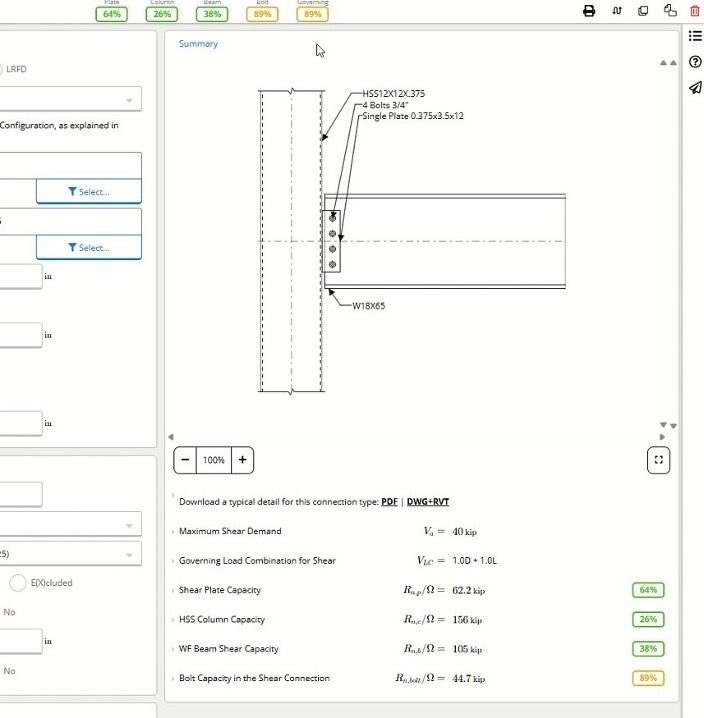
Task: Pan drawing right with right arrow
Action: [662, 437]
